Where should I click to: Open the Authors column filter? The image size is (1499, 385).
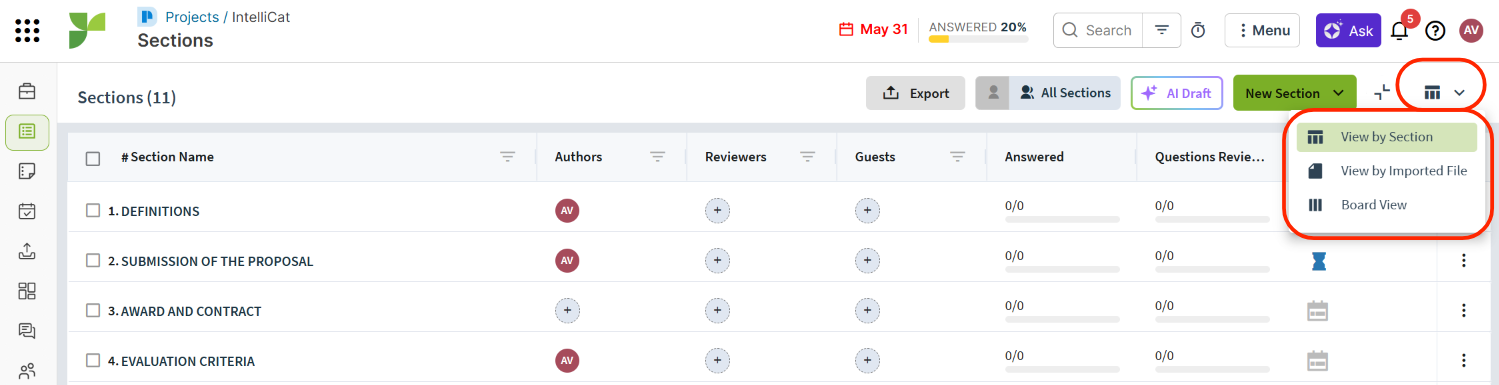tap(658, 157)
